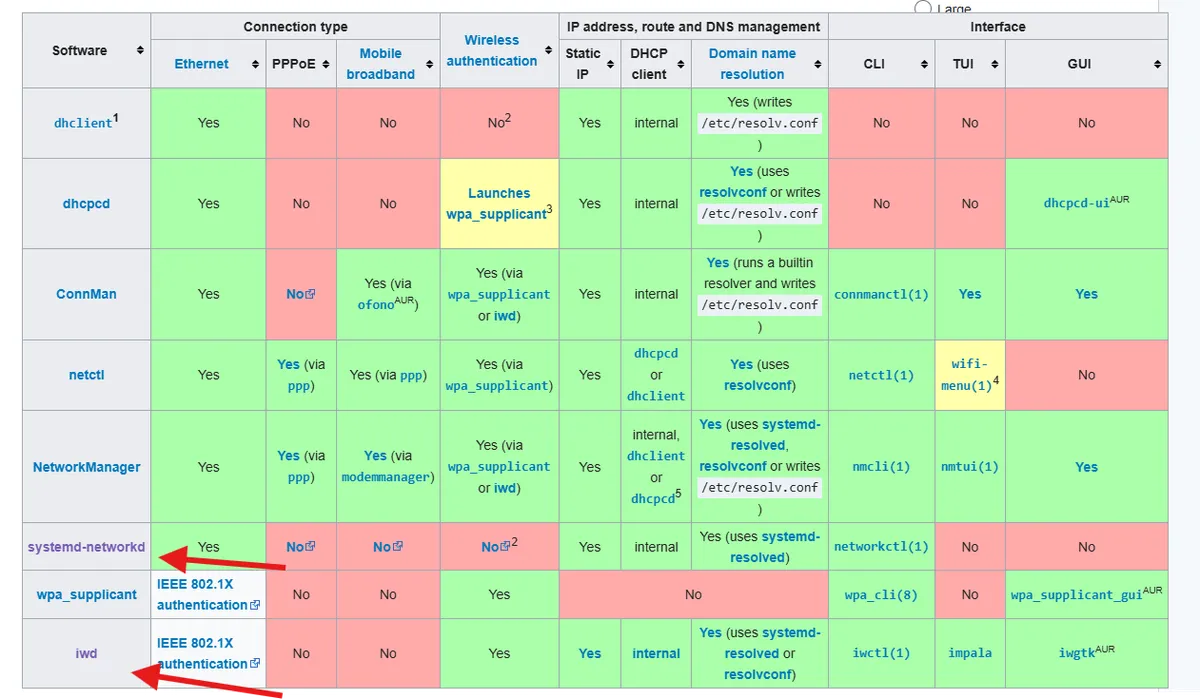Open the iwd row header link

[x=86, y=653]
